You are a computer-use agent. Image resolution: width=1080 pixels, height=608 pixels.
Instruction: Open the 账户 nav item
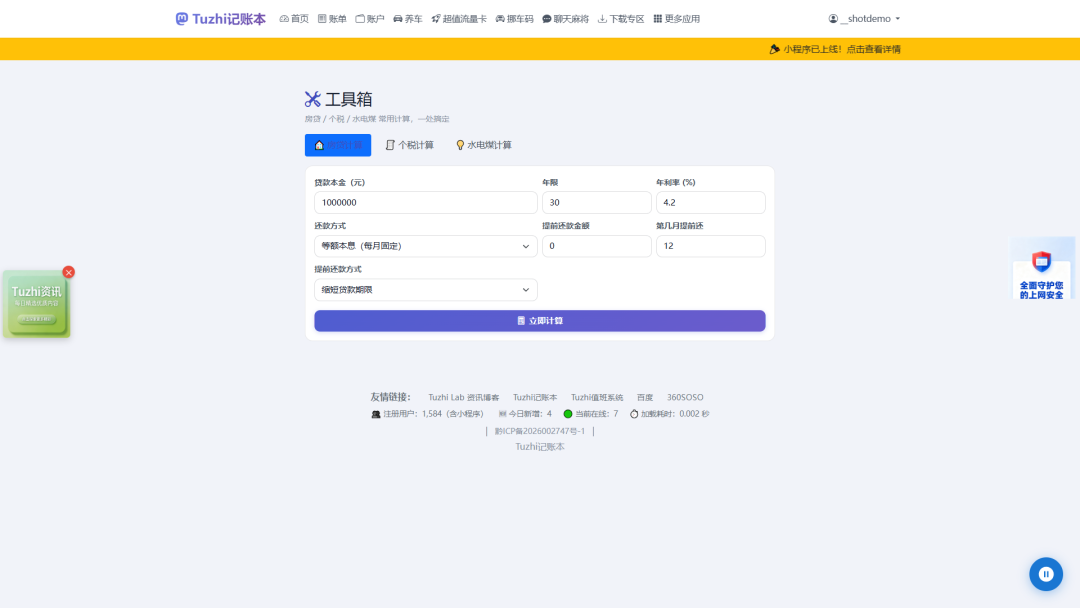370,19
